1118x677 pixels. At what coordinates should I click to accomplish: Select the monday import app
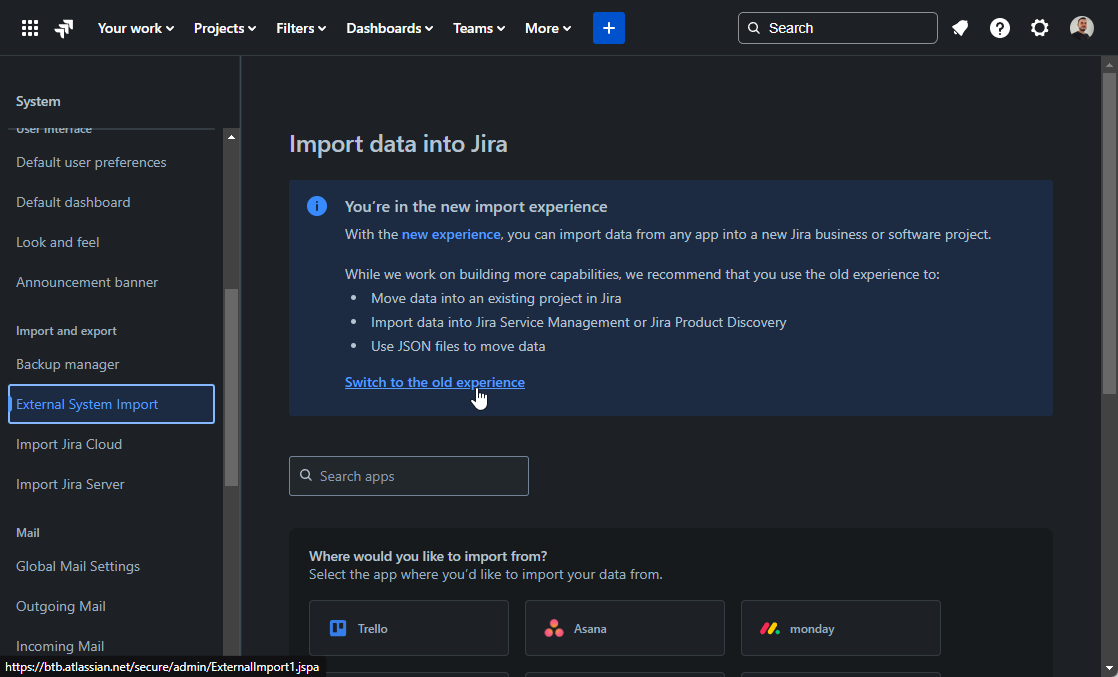840,628
